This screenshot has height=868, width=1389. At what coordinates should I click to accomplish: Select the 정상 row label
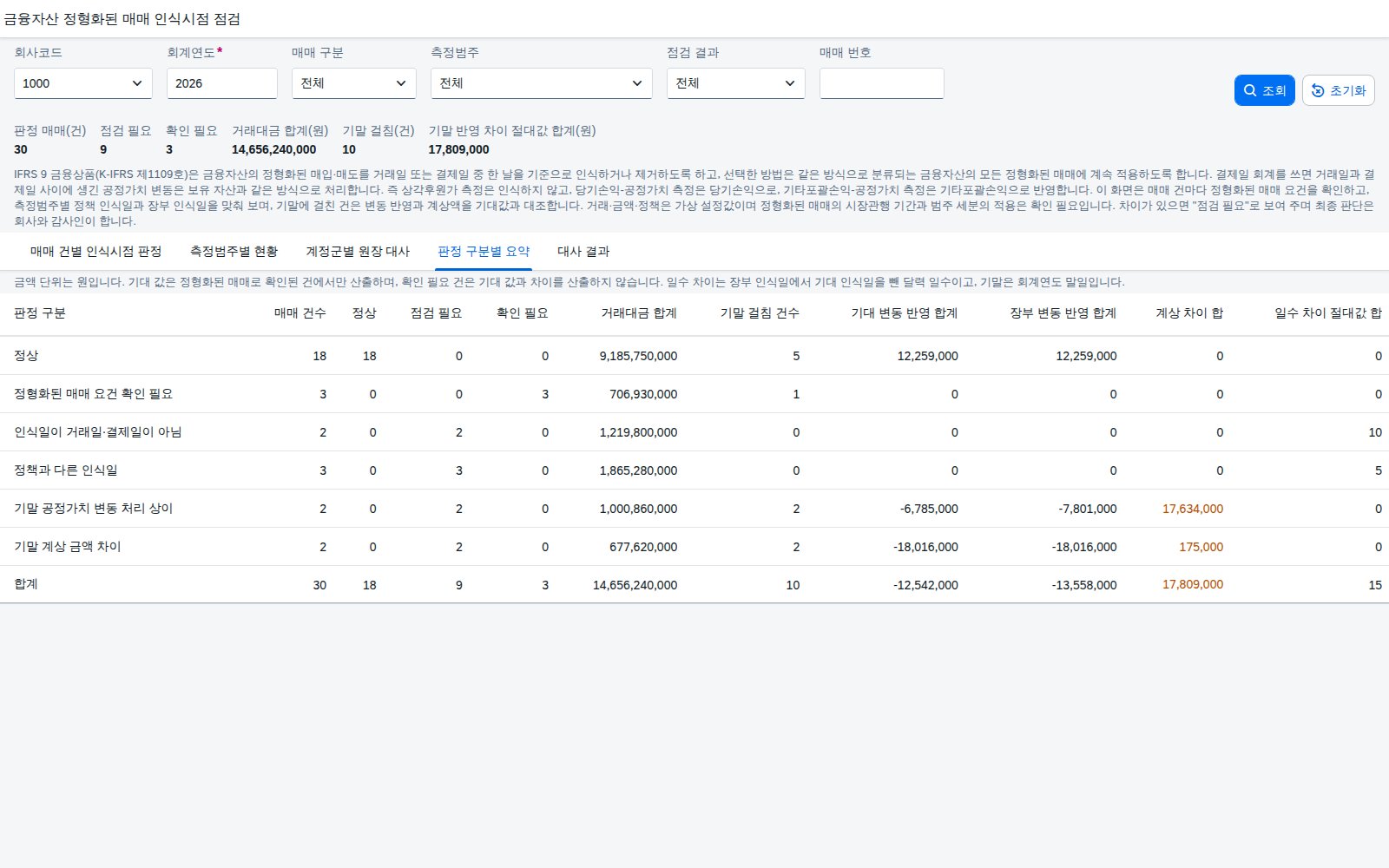(x=26, y=356)
